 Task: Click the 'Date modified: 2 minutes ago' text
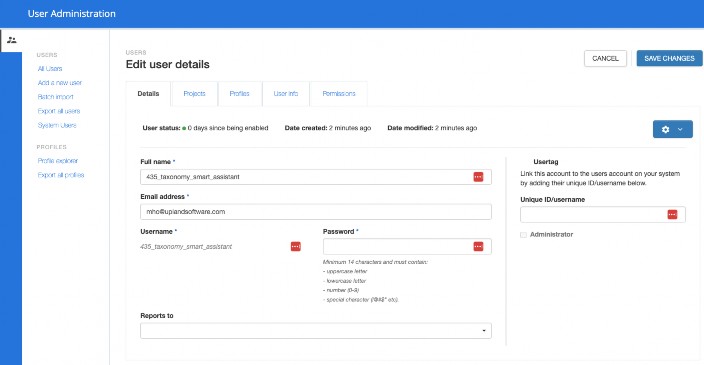point(432,128)
